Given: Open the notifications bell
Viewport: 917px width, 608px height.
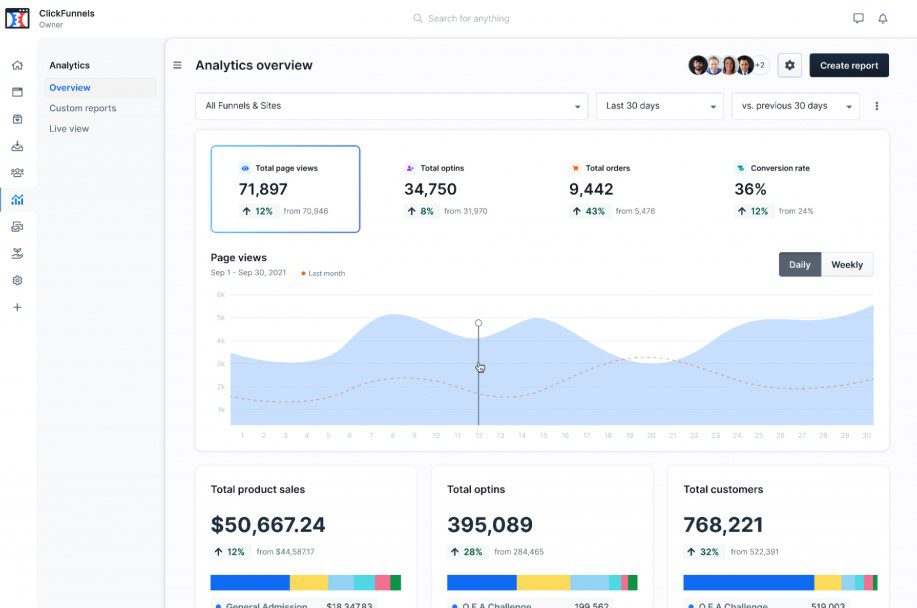Looking at the screenshot, I should pos(882,17).
